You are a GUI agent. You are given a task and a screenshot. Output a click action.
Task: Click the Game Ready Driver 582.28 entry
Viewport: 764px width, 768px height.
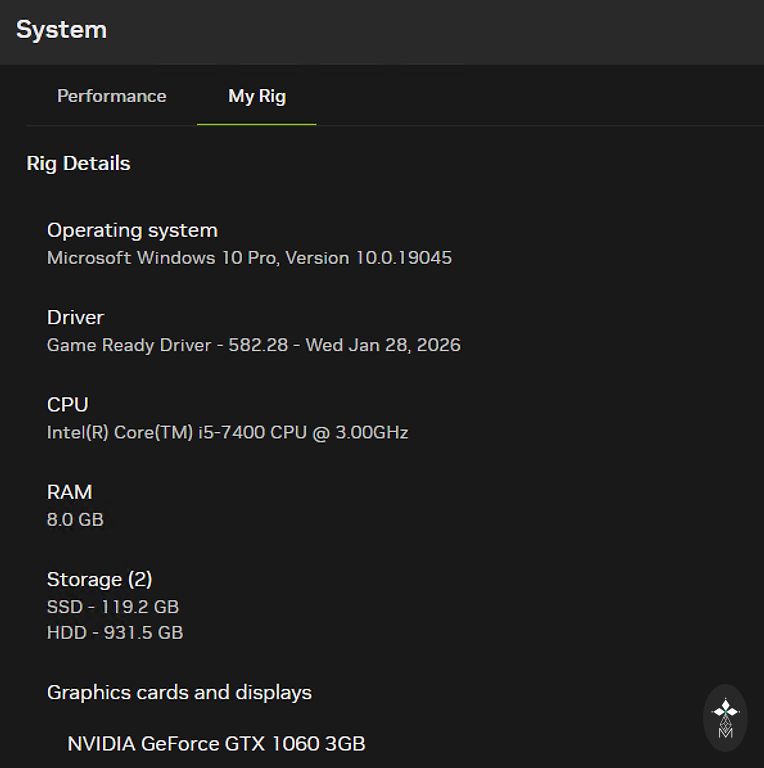coord(253,345)
